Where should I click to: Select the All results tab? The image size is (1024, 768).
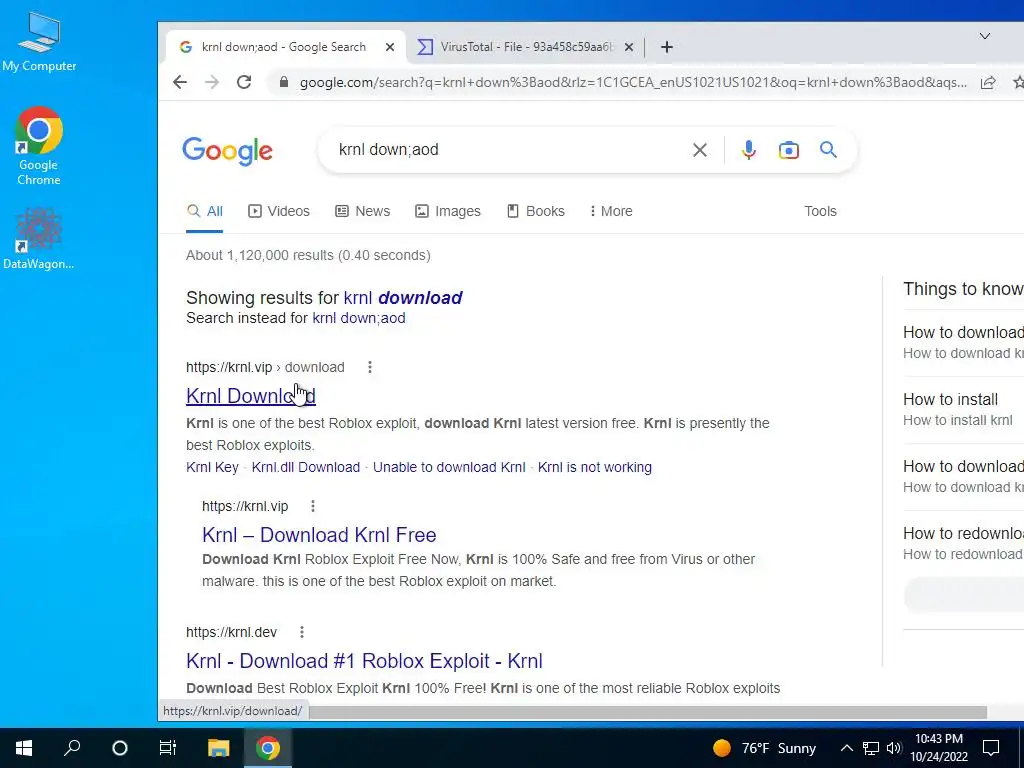coord(204,211)
